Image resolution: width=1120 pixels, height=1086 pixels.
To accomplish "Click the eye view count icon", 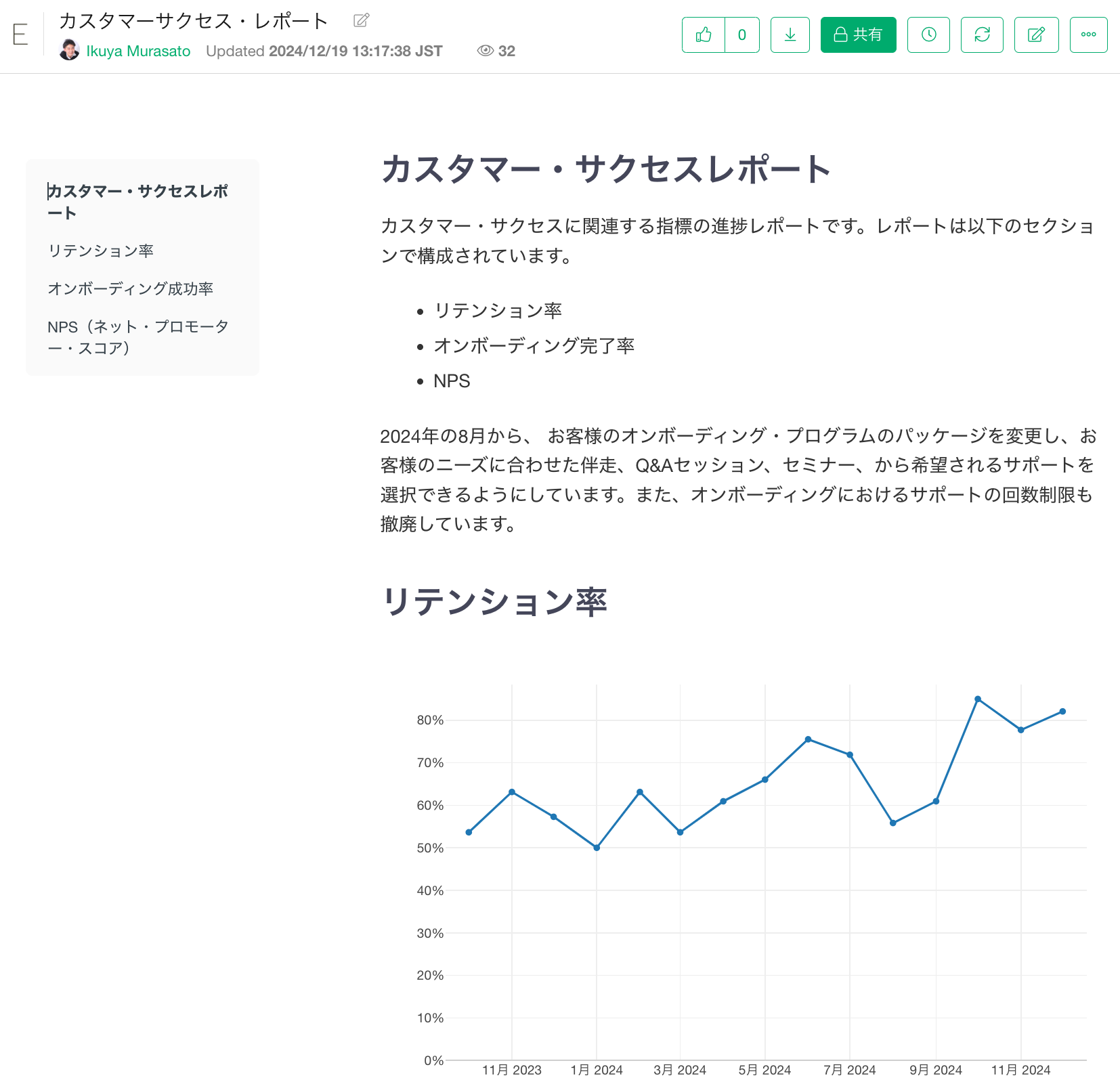I will (485, 51).
